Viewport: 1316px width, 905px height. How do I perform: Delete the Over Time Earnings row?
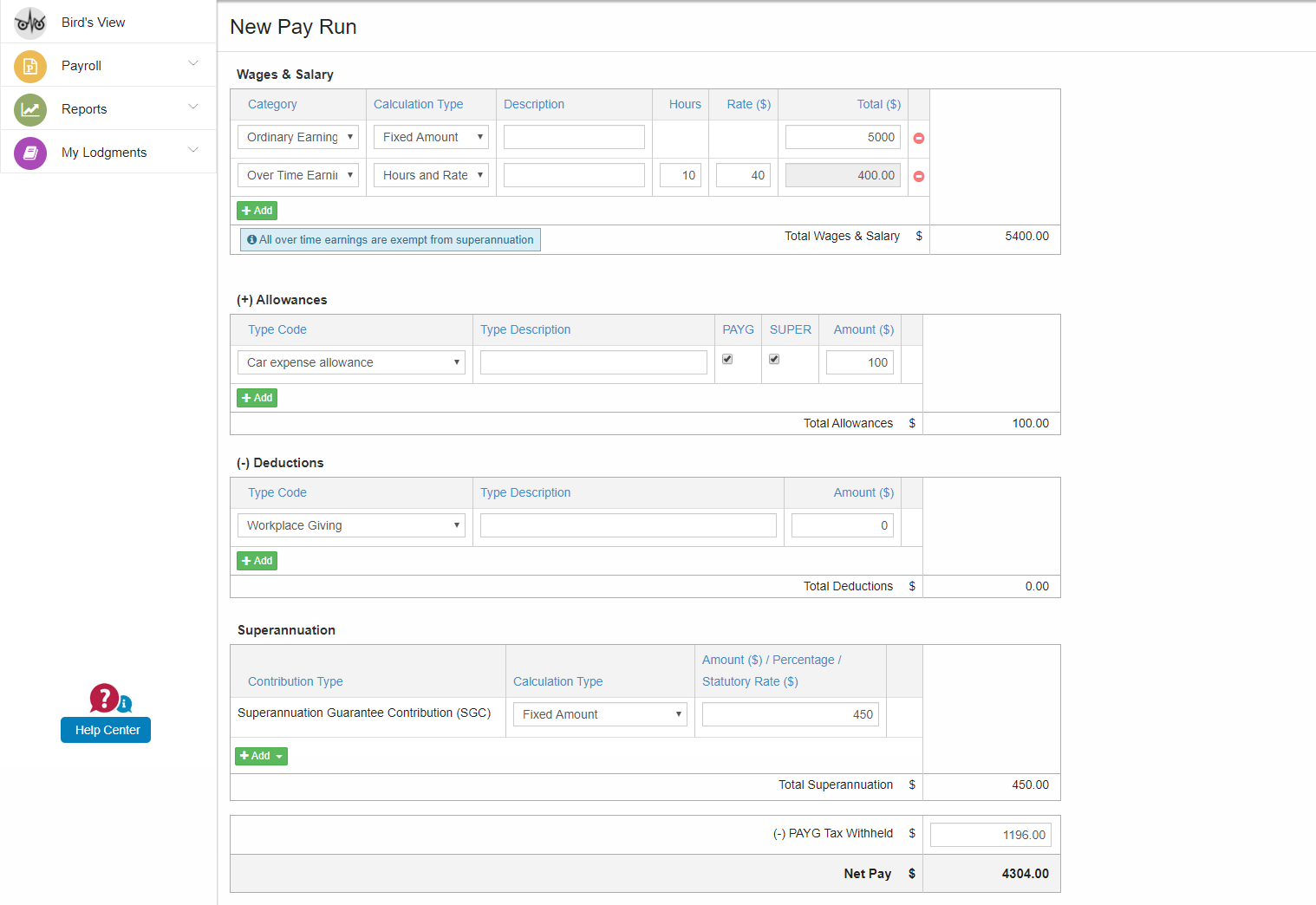click(918, 175)
